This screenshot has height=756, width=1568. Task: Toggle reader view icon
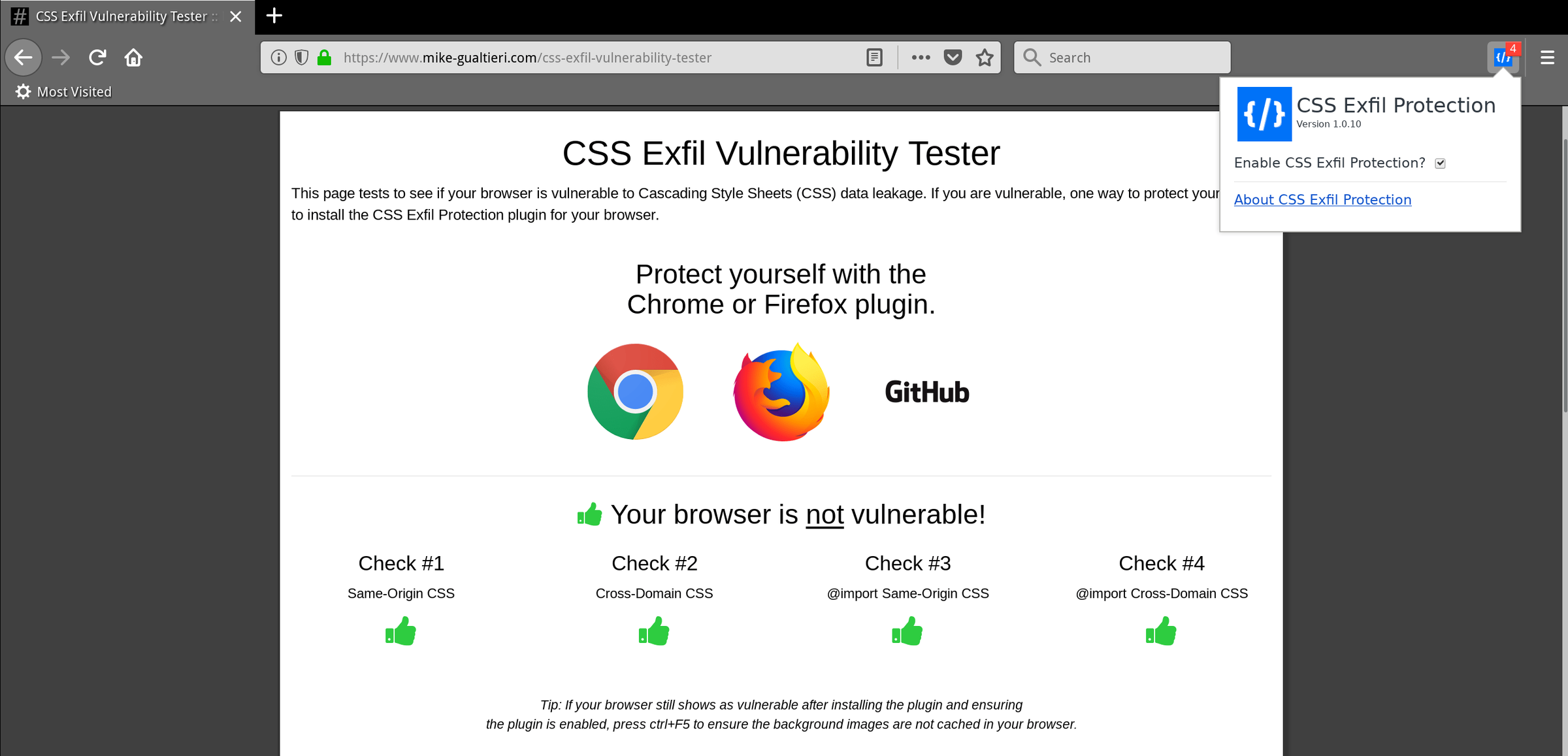pyautogui.click(x=874, y=58)
